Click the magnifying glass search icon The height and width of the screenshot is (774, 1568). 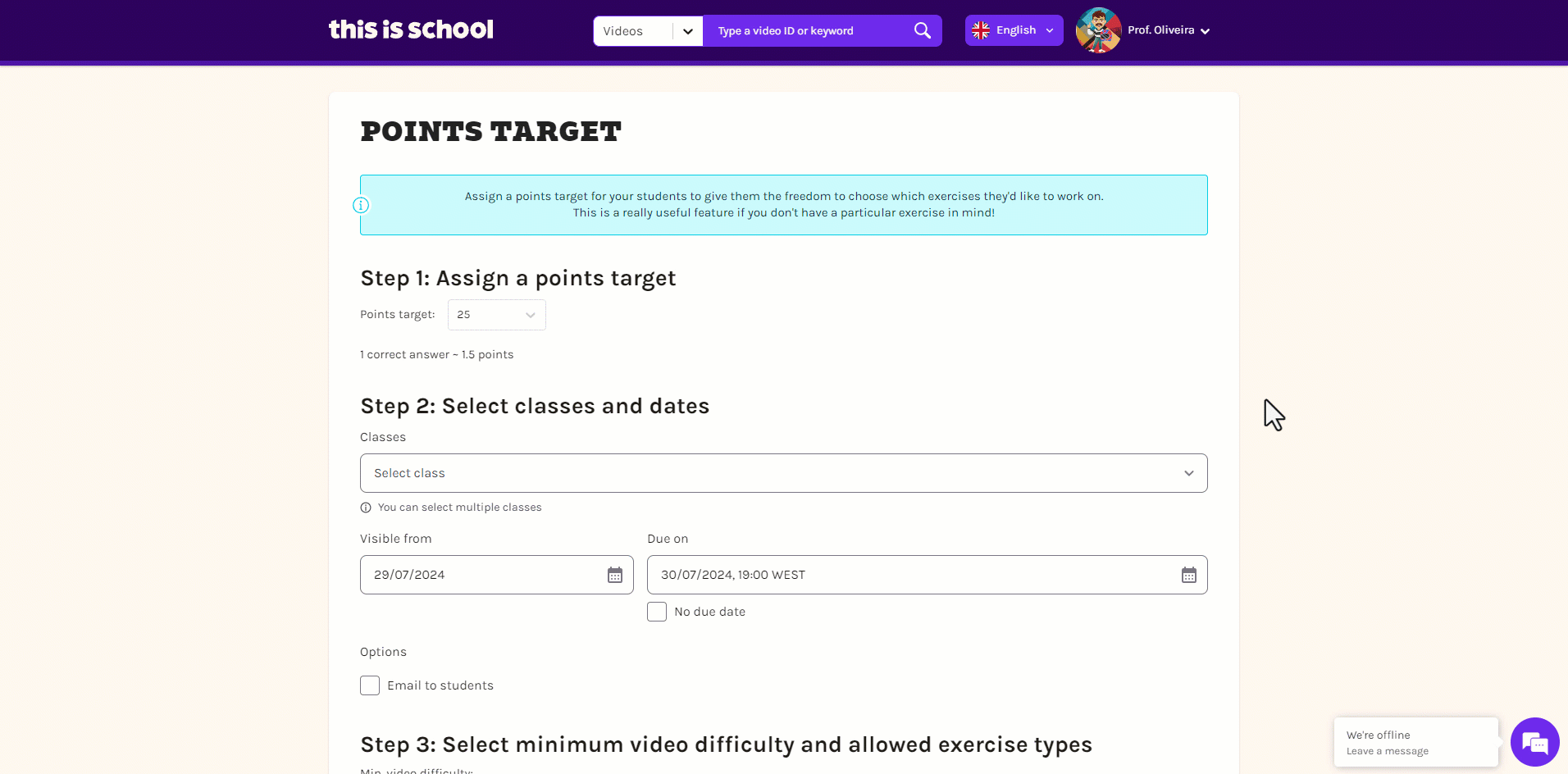click(x=922, y=30)
